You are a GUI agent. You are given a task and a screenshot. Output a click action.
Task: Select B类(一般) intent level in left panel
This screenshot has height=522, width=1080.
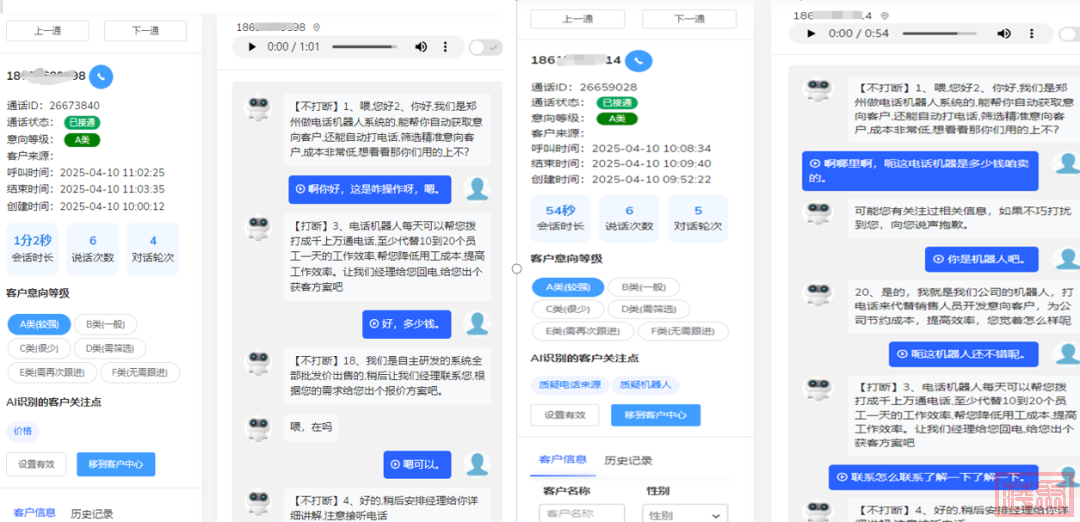pos(106,324)
